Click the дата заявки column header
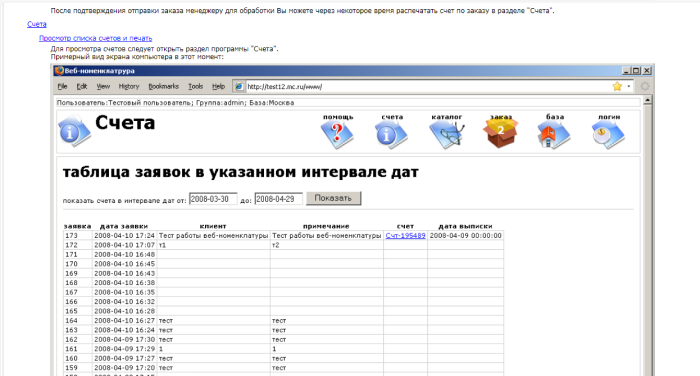This screenshot has height=376, width=700. coord(124,226)
